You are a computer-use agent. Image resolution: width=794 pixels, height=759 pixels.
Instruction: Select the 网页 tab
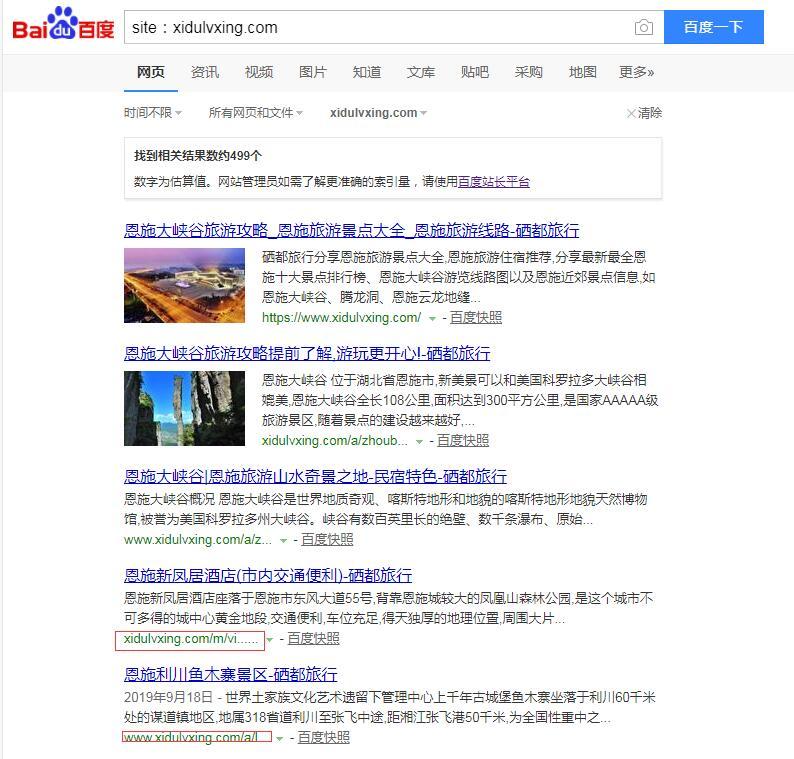point(151,72)
